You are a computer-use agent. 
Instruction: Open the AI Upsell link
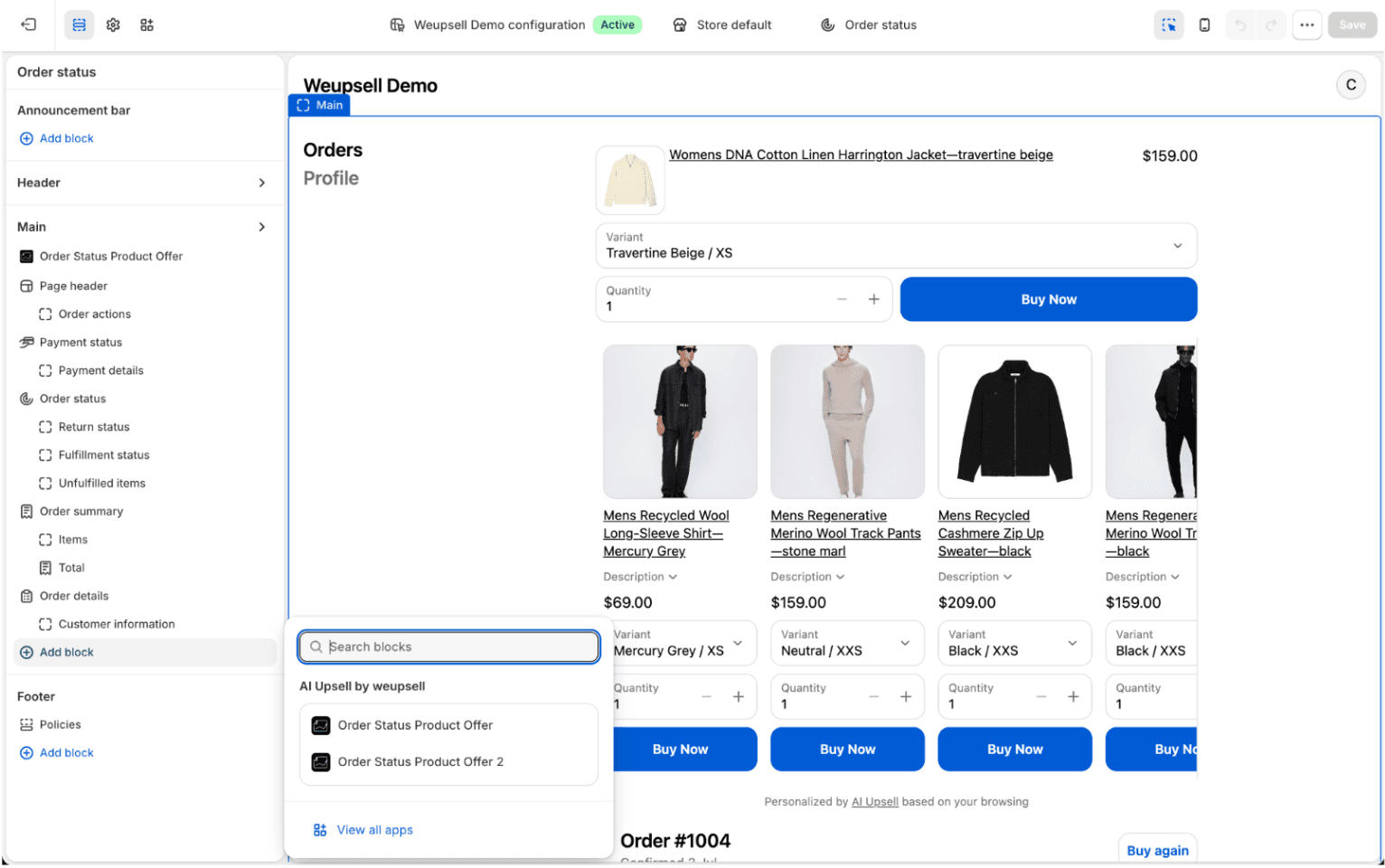[875, 802]
